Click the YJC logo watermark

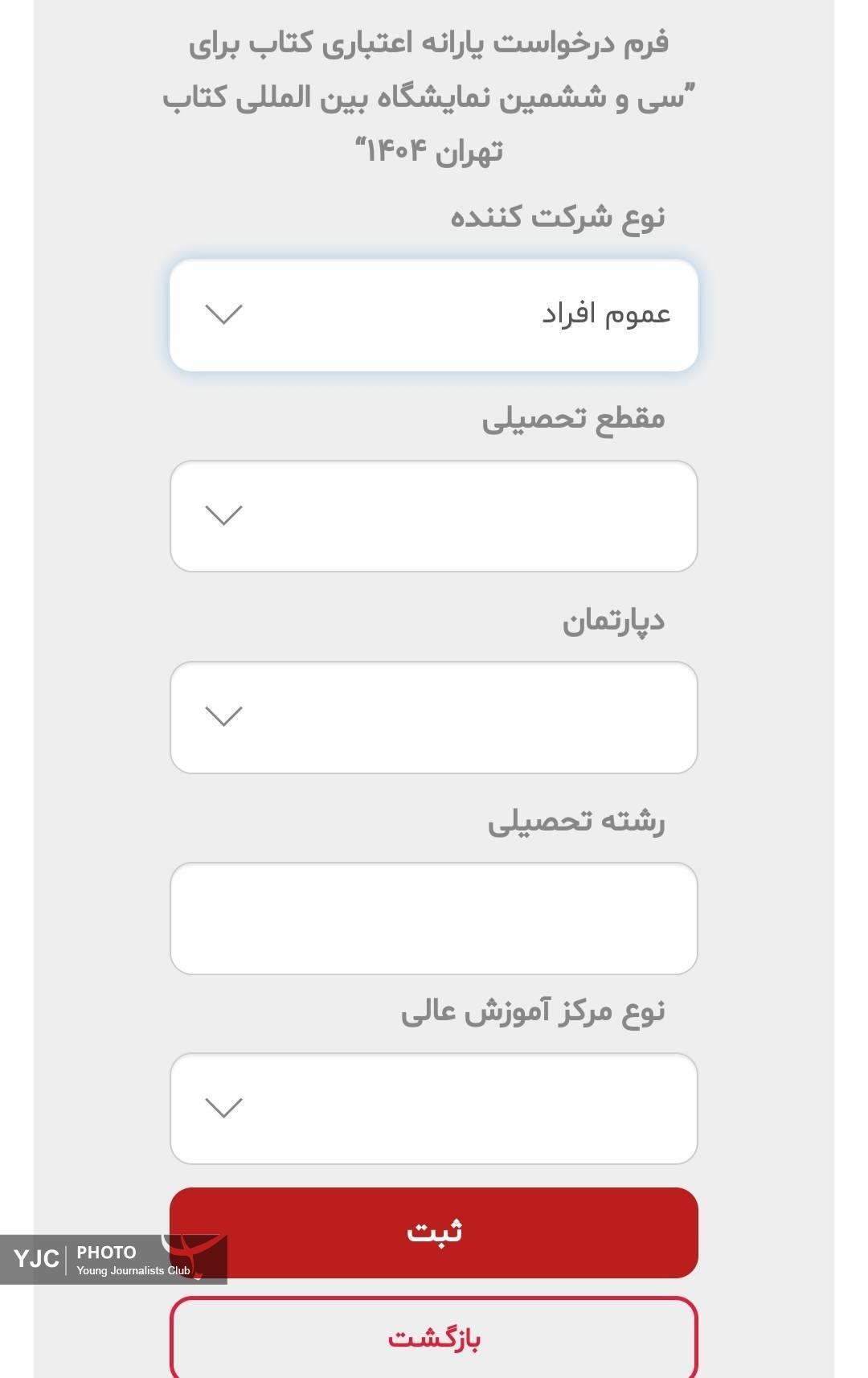pyautogui.click(x=36, y=1258)
